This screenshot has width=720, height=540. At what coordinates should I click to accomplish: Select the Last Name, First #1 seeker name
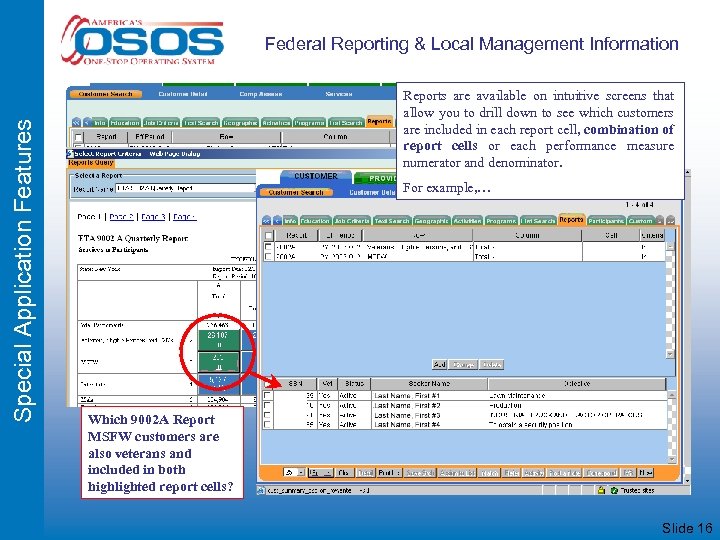pyautogui.click(x=407, y=395)
